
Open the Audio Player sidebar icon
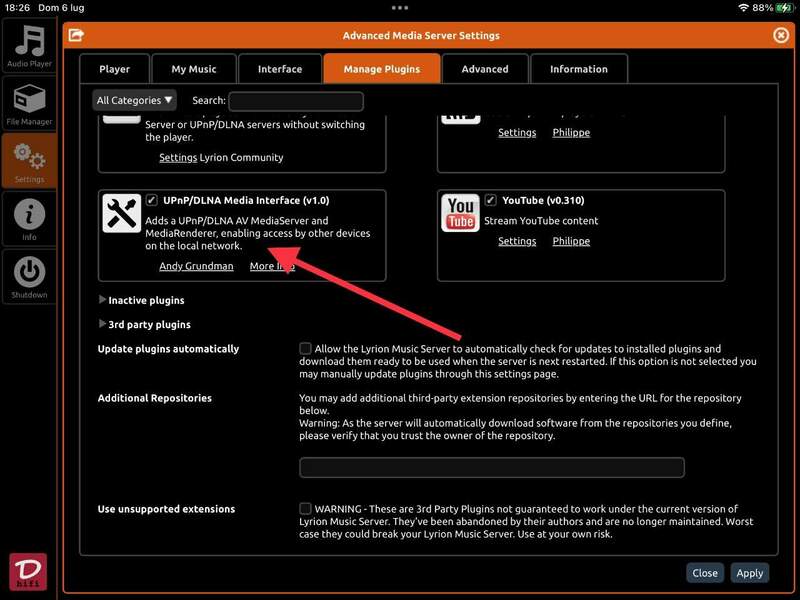[29, 46]
